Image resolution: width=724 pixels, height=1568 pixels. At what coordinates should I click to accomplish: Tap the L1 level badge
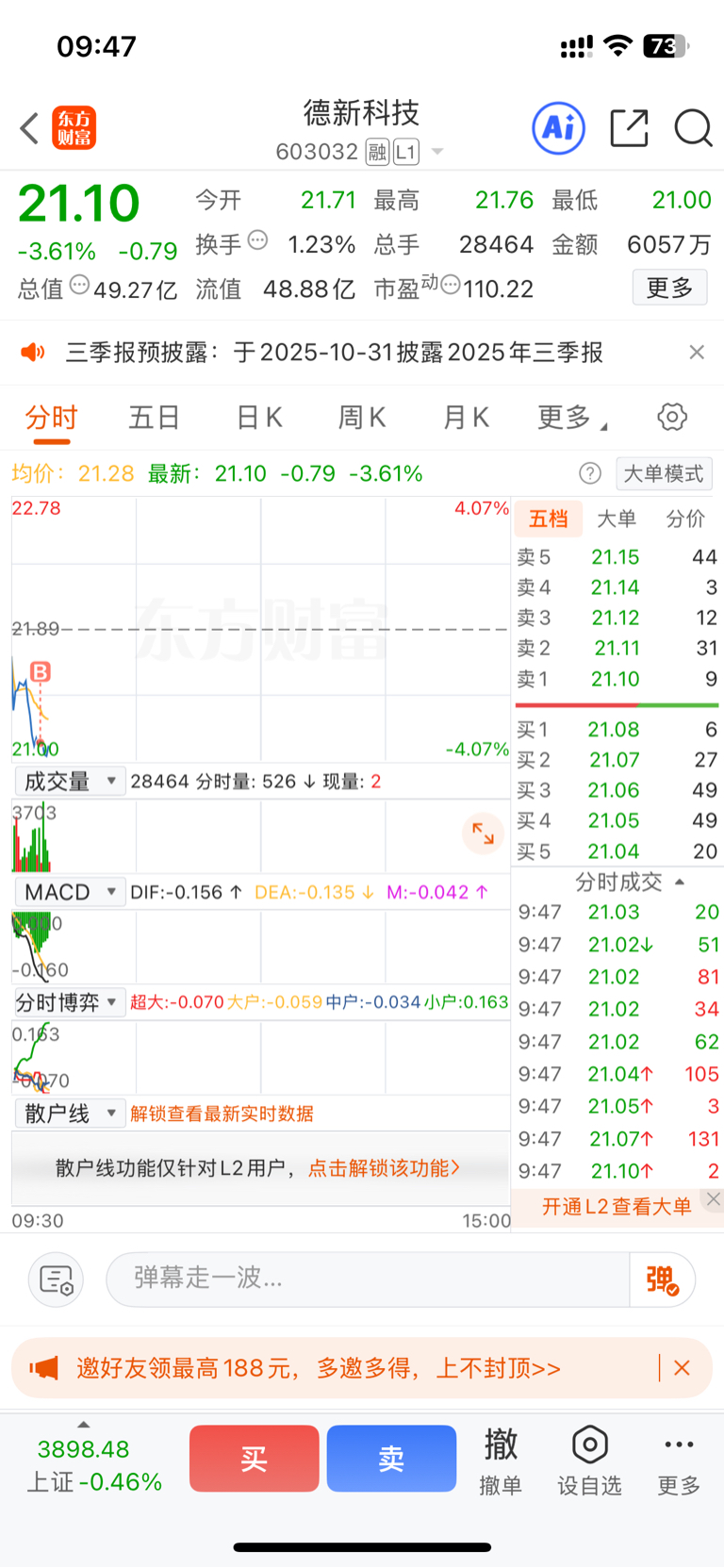(405, 152)
